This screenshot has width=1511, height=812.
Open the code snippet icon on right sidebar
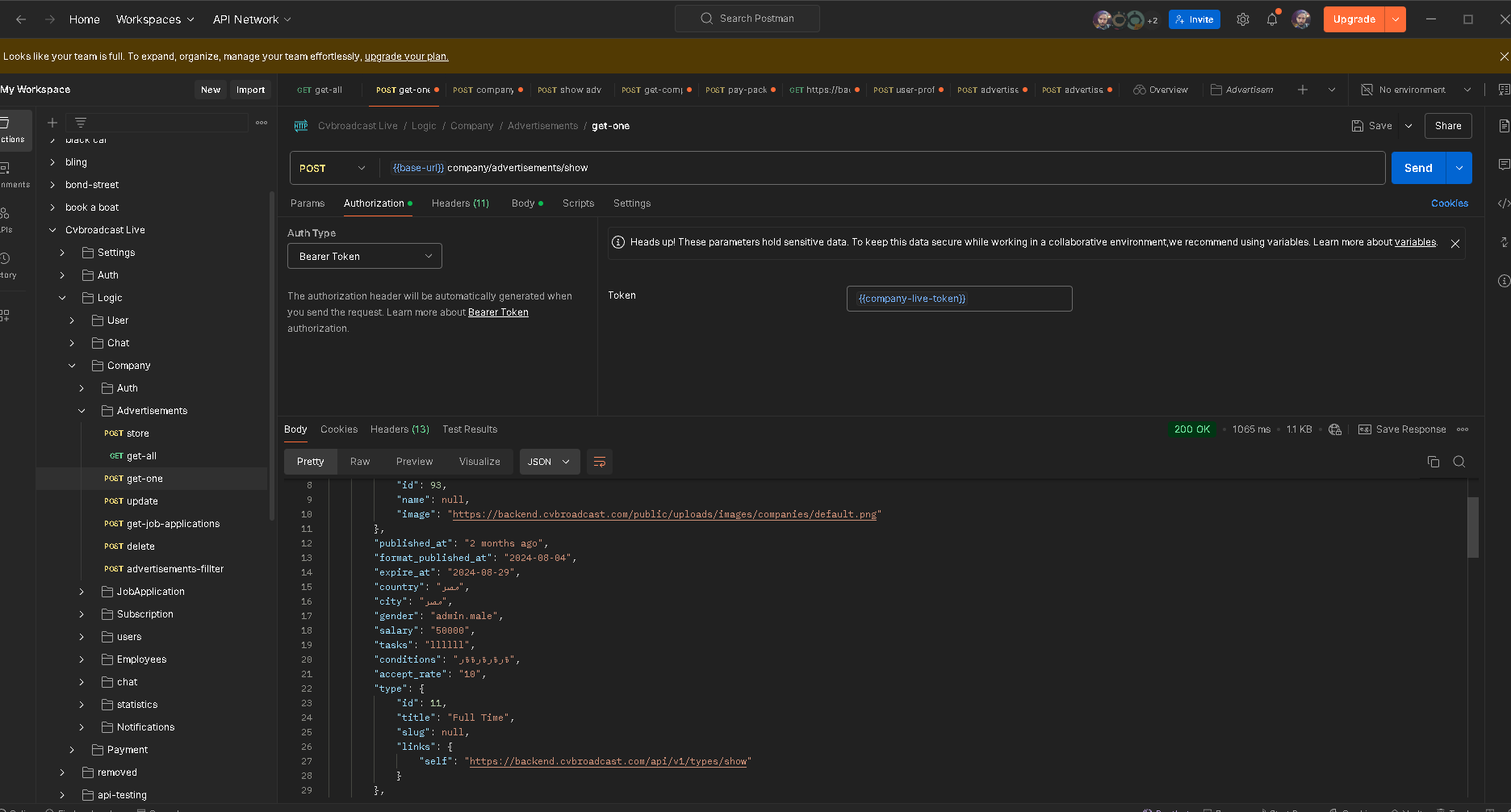pos(1504,203)
